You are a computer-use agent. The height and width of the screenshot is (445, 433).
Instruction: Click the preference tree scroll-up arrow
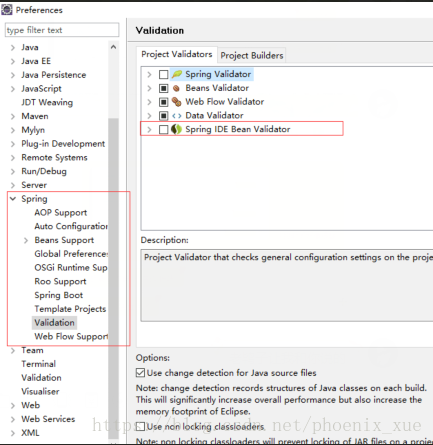tap(113, 47)
